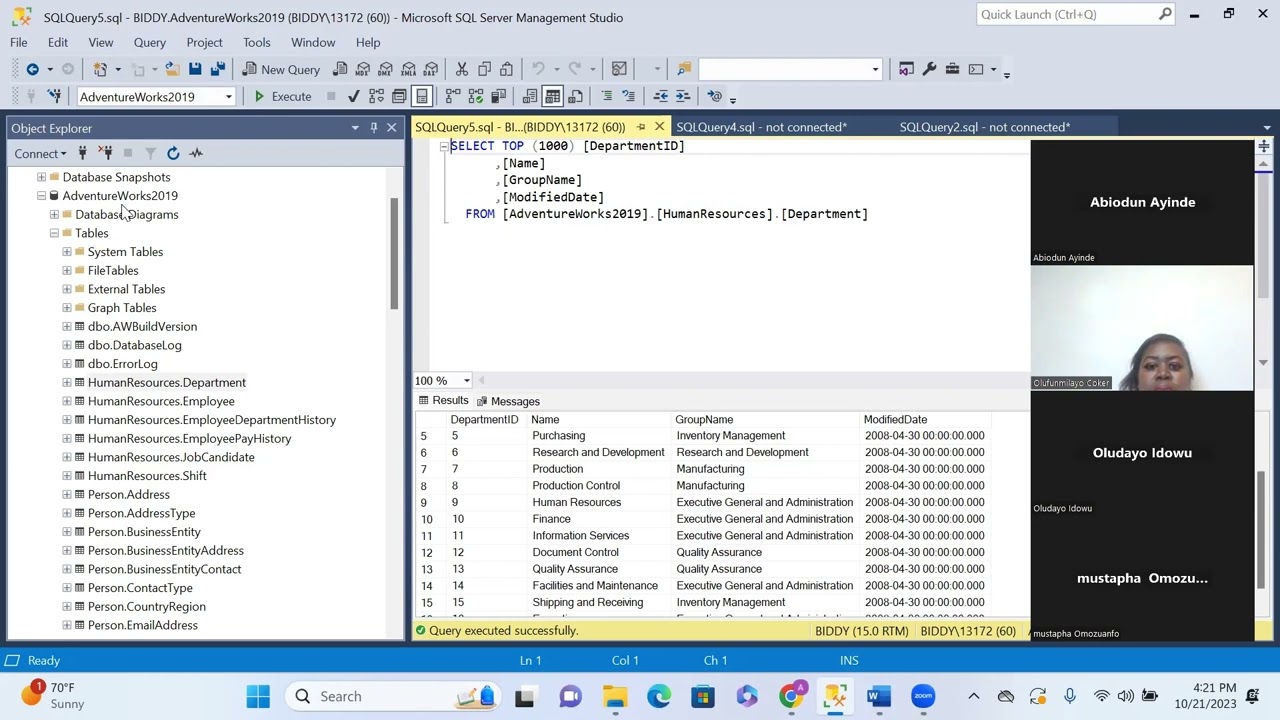
Task: Start an MDX query from toolbar
Action: (363, 69)
